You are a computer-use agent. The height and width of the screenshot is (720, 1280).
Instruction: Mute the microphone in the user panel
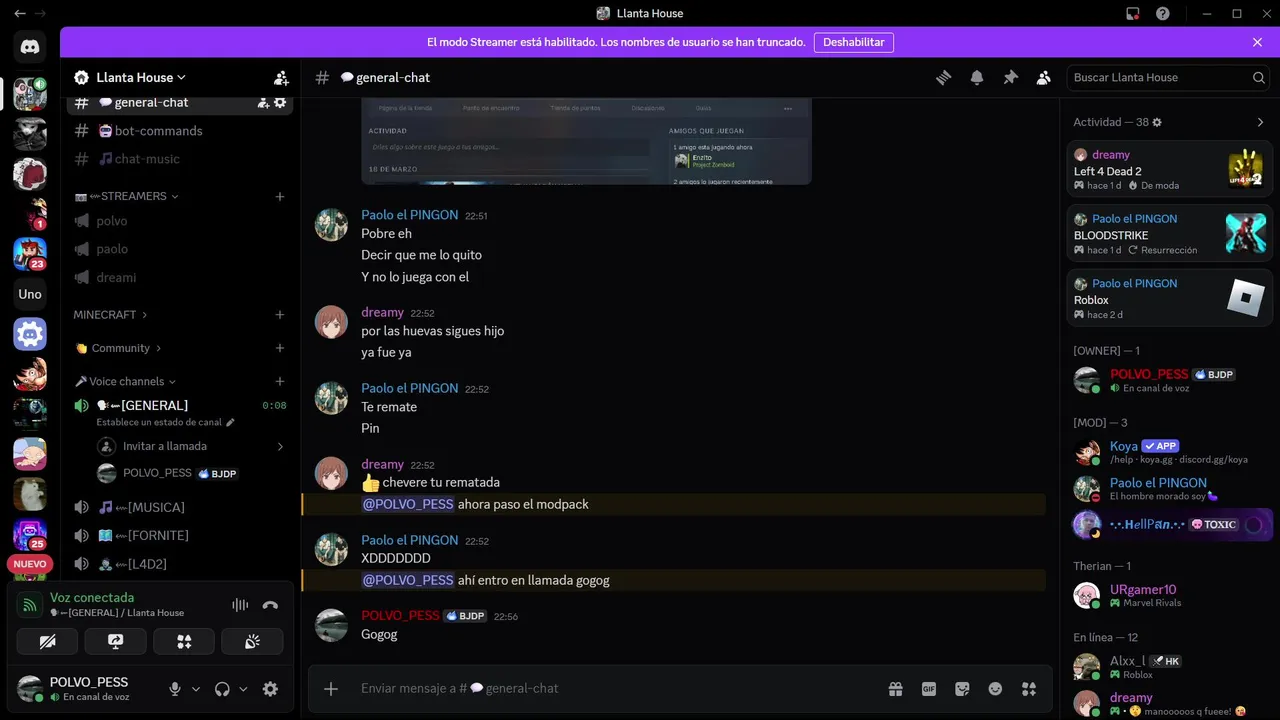coord(175,689)
